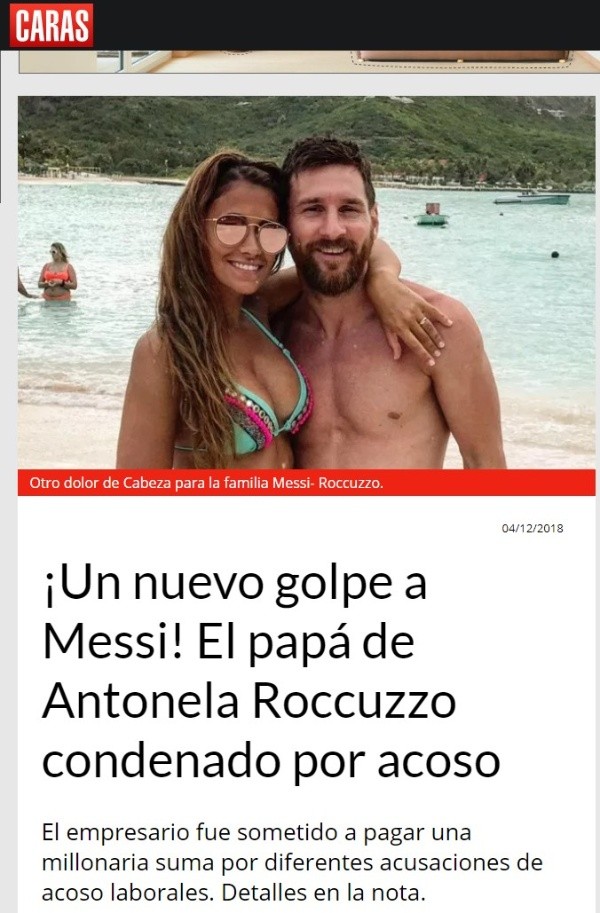Click the CARAS logo in the header
Screen dimensions: 600x913
(x=51, y=25)
